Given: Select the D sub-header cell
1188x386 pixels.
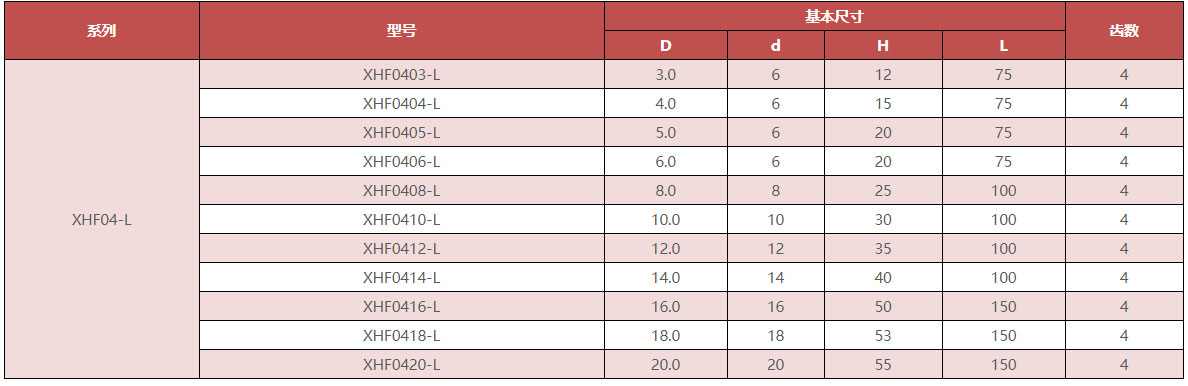Looking at the screenshot, I should tap(666, 46).
